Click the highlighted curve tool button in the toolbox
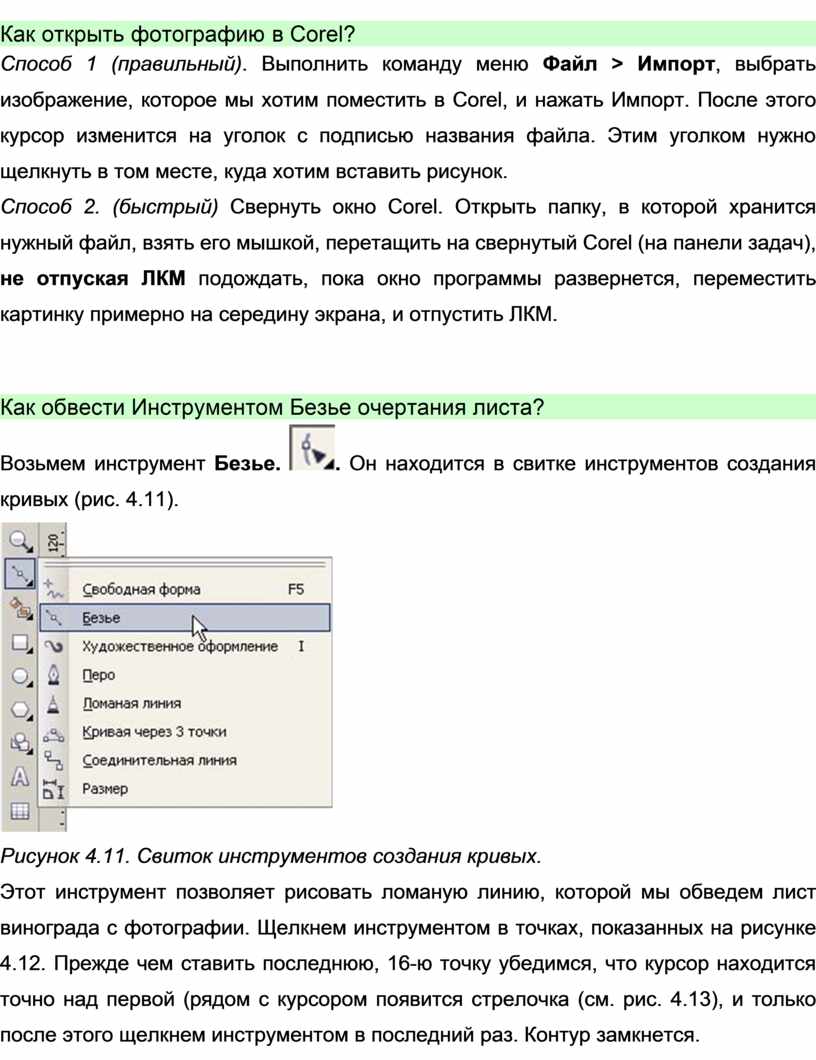Viewport: 816px width, 1060px height. (x=20, y=574)
